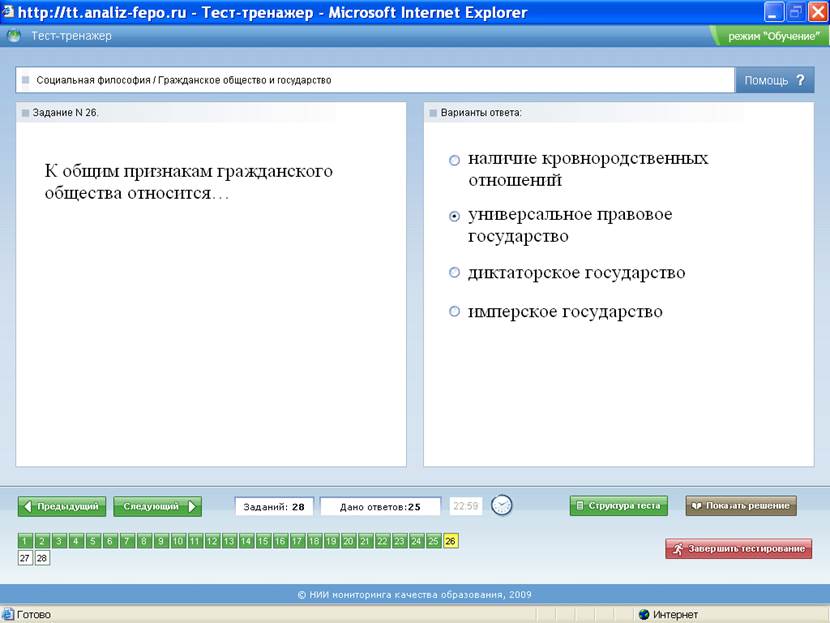Jump to question 4
Screen dimensions: 830x623
click(76, 541)
